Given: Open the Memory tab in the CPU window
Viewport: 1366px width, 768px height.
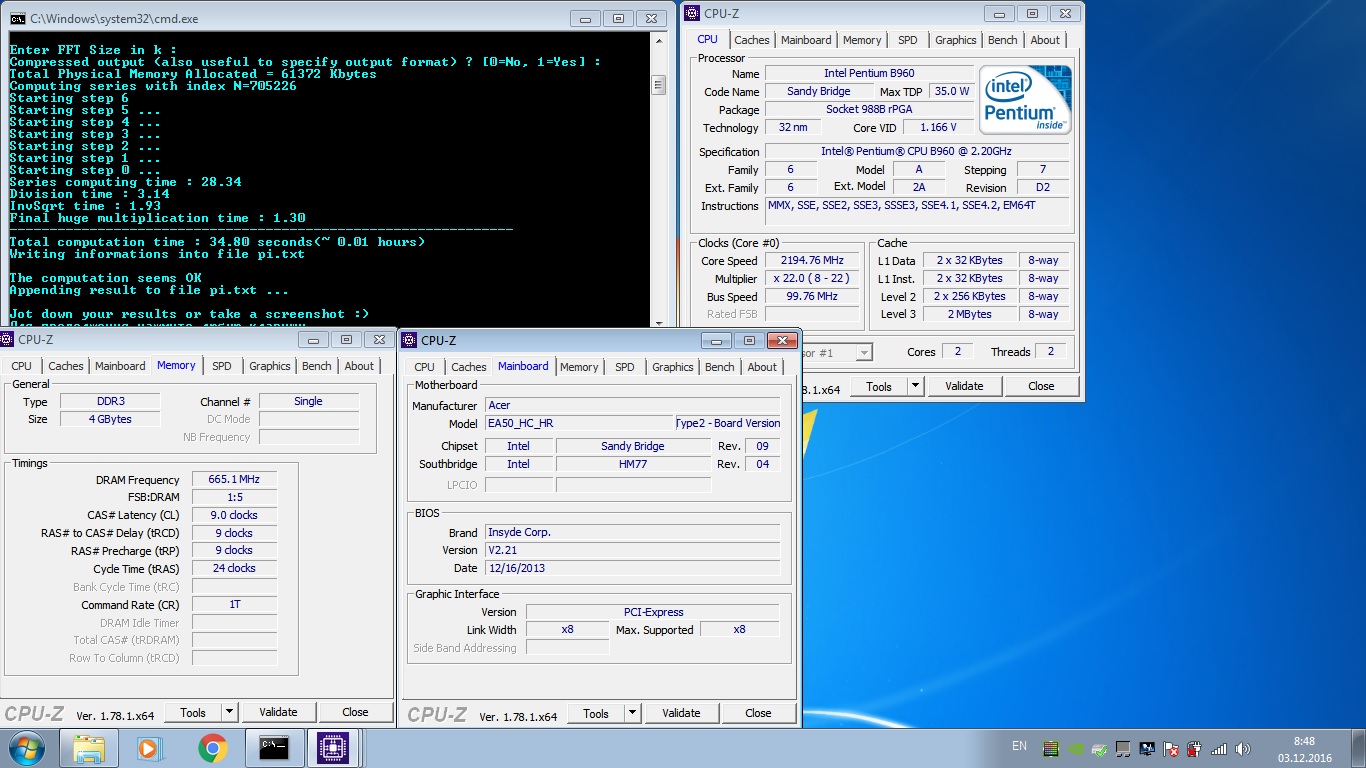Looking at the screenshot, I should 862,40.
